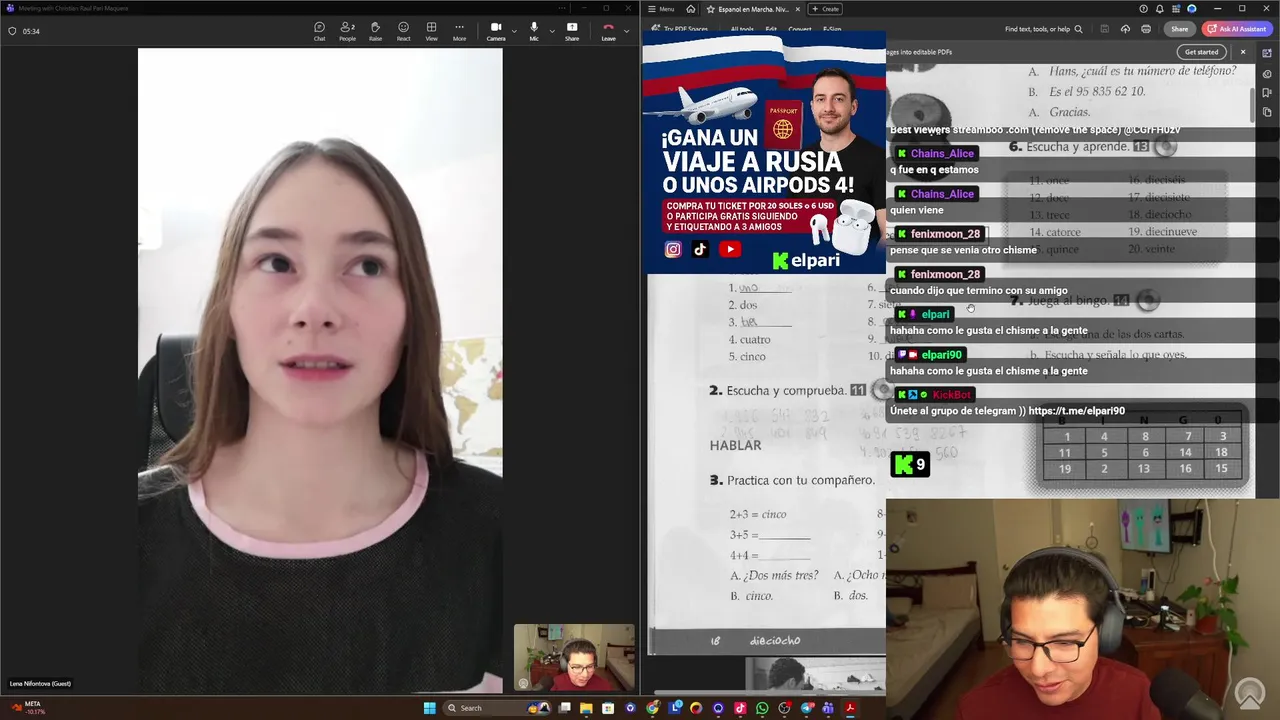Open Acrobat Menu button

(x=661, y=9)
